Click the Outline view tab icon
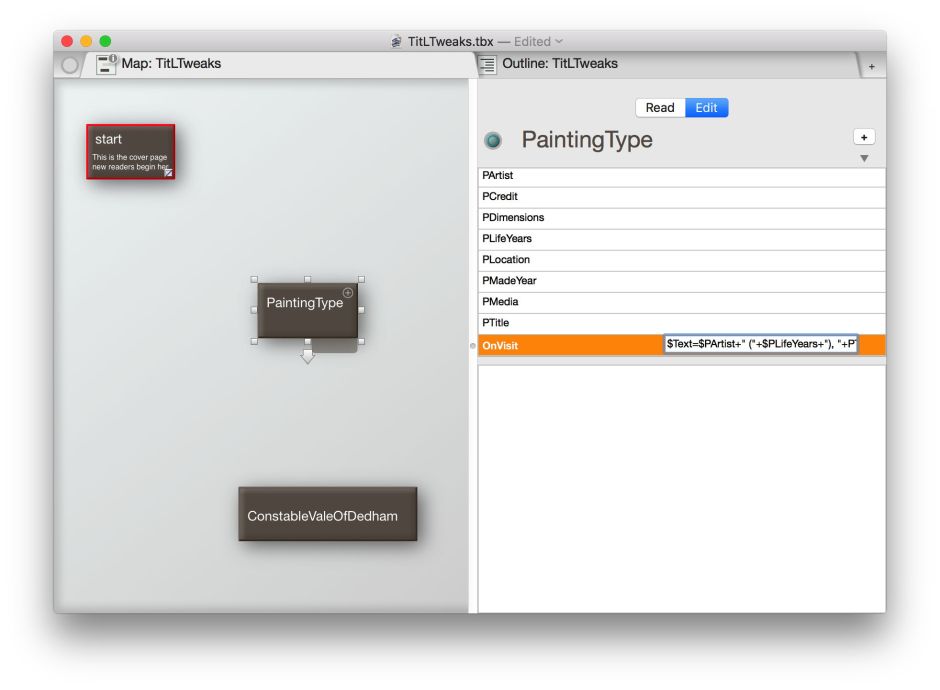This screenshot has height=690, width=940. [488, 65]
